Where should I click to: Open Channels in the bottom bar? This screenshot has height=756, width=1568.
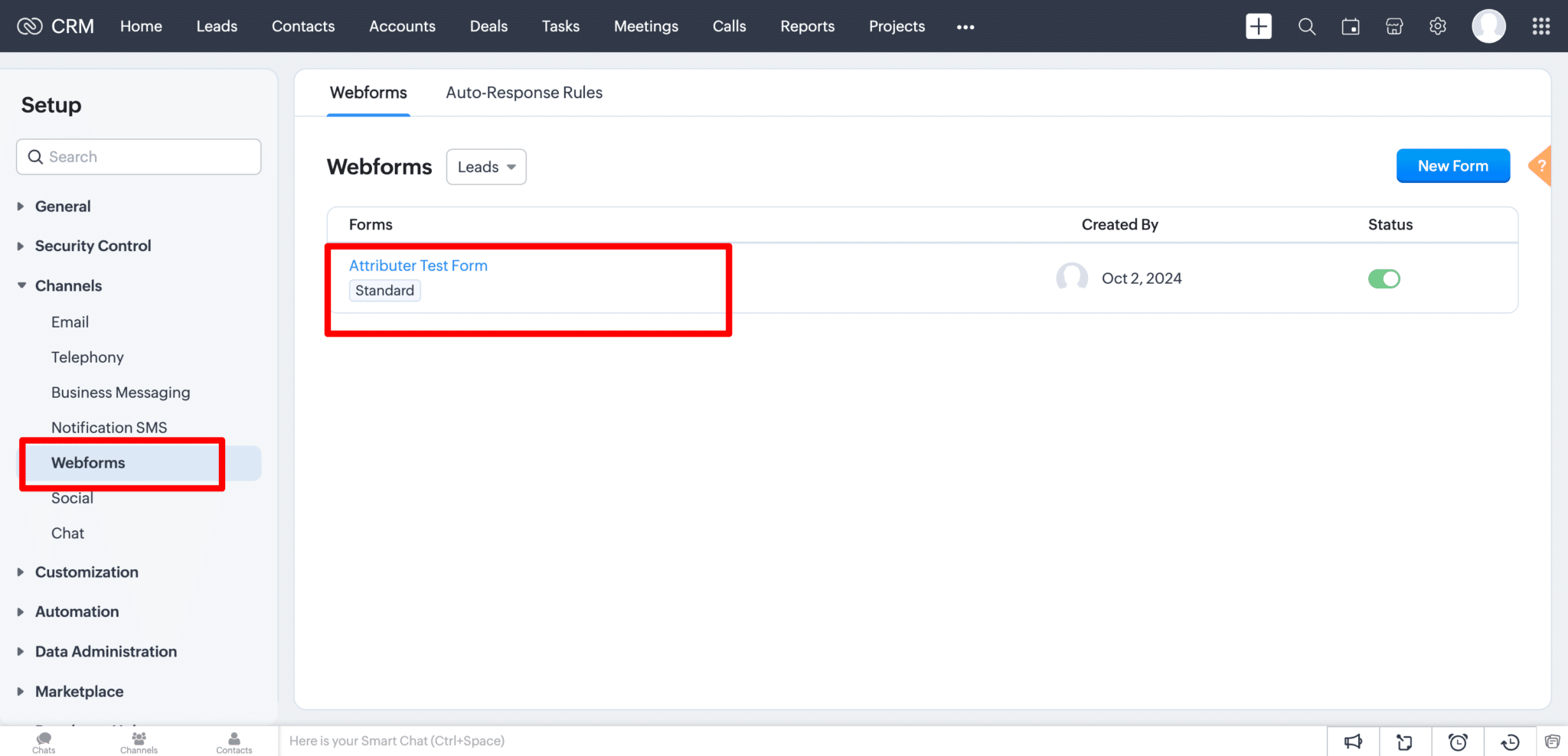tap(139, 742)
